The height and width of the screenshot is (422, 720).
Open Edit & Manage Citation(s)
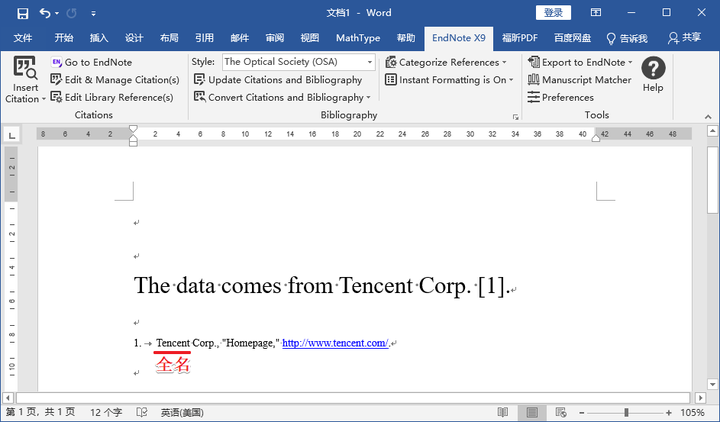pos(115,79)
